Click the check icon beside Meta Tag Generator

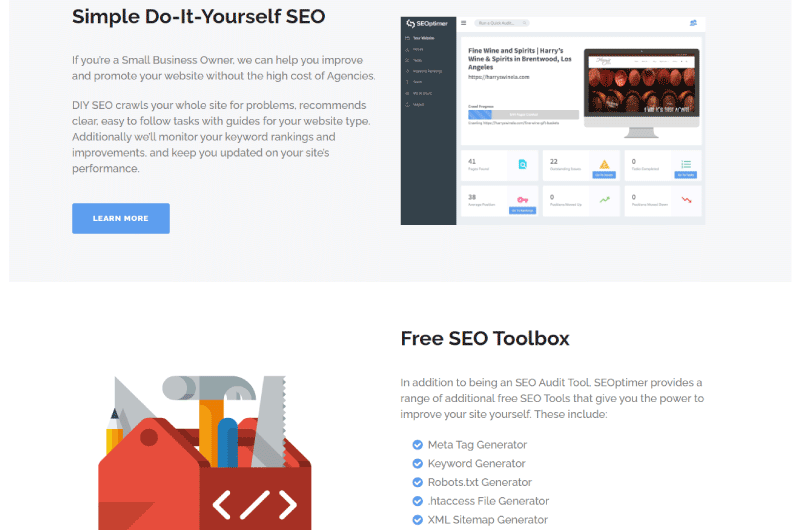pos(417,445)
